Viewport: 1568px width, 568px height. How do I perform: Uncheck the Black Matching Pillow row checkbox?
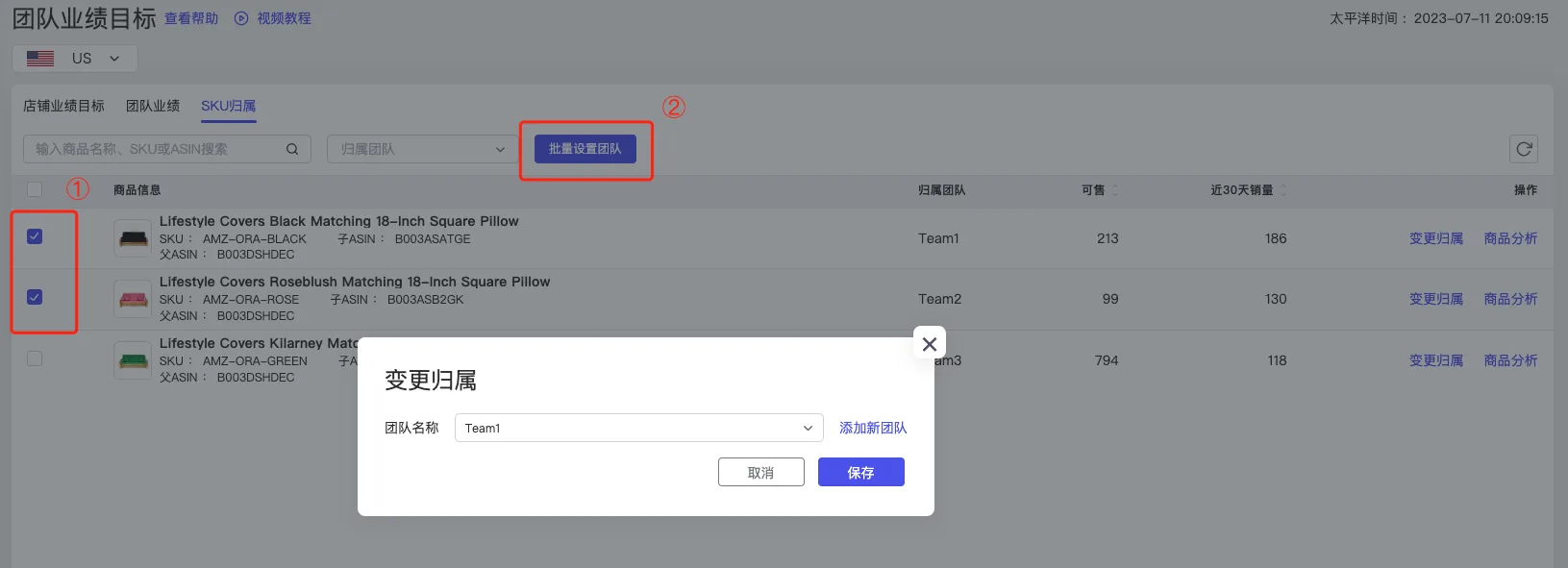click(35, 236)
